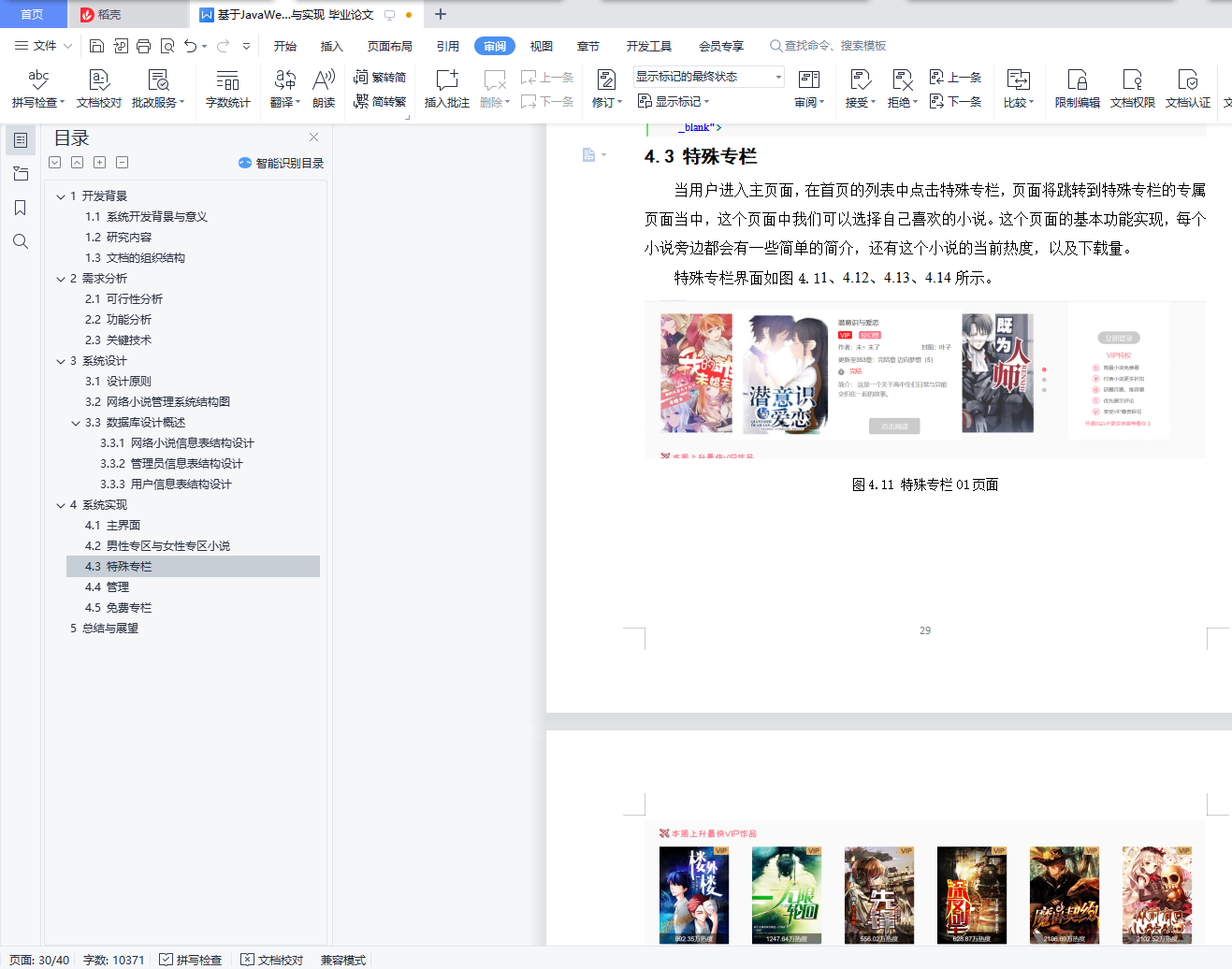Open the 显示标记 dropdown

pos(674,101)
